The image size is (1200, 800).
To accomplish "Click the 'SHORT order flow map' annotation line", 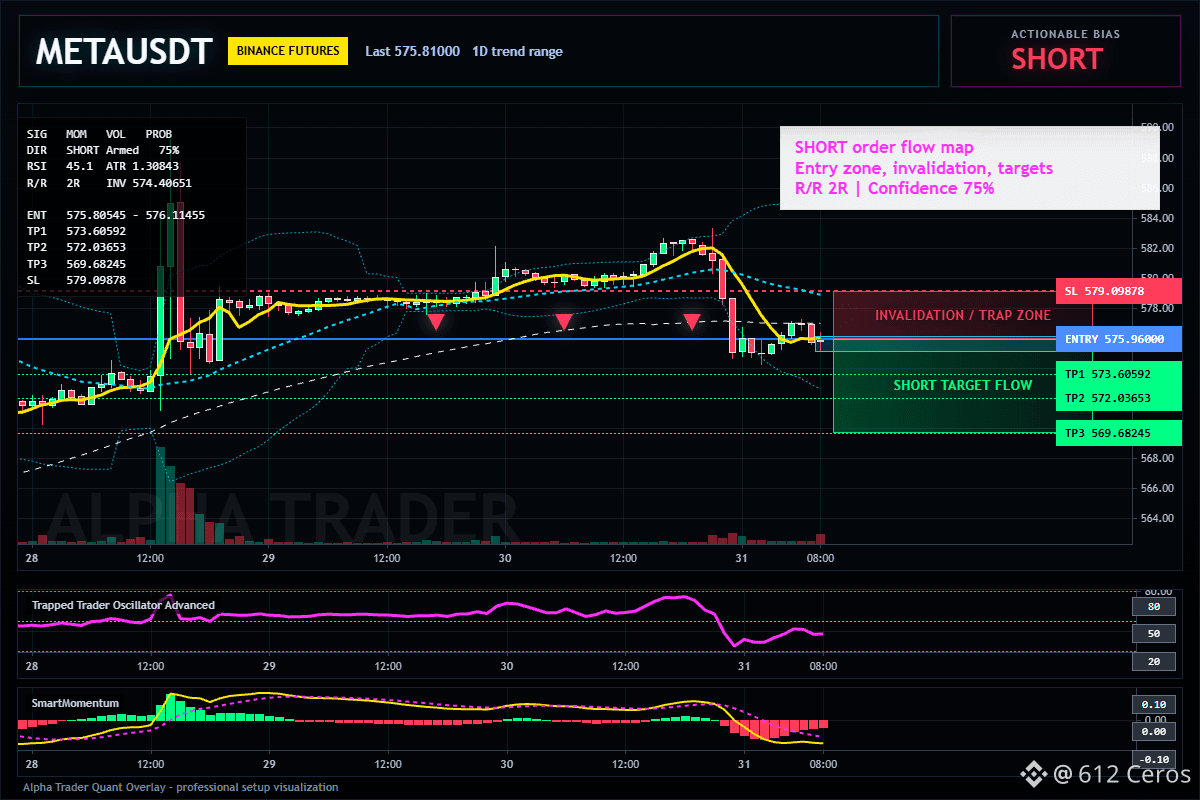I will [x=884, y=148].
